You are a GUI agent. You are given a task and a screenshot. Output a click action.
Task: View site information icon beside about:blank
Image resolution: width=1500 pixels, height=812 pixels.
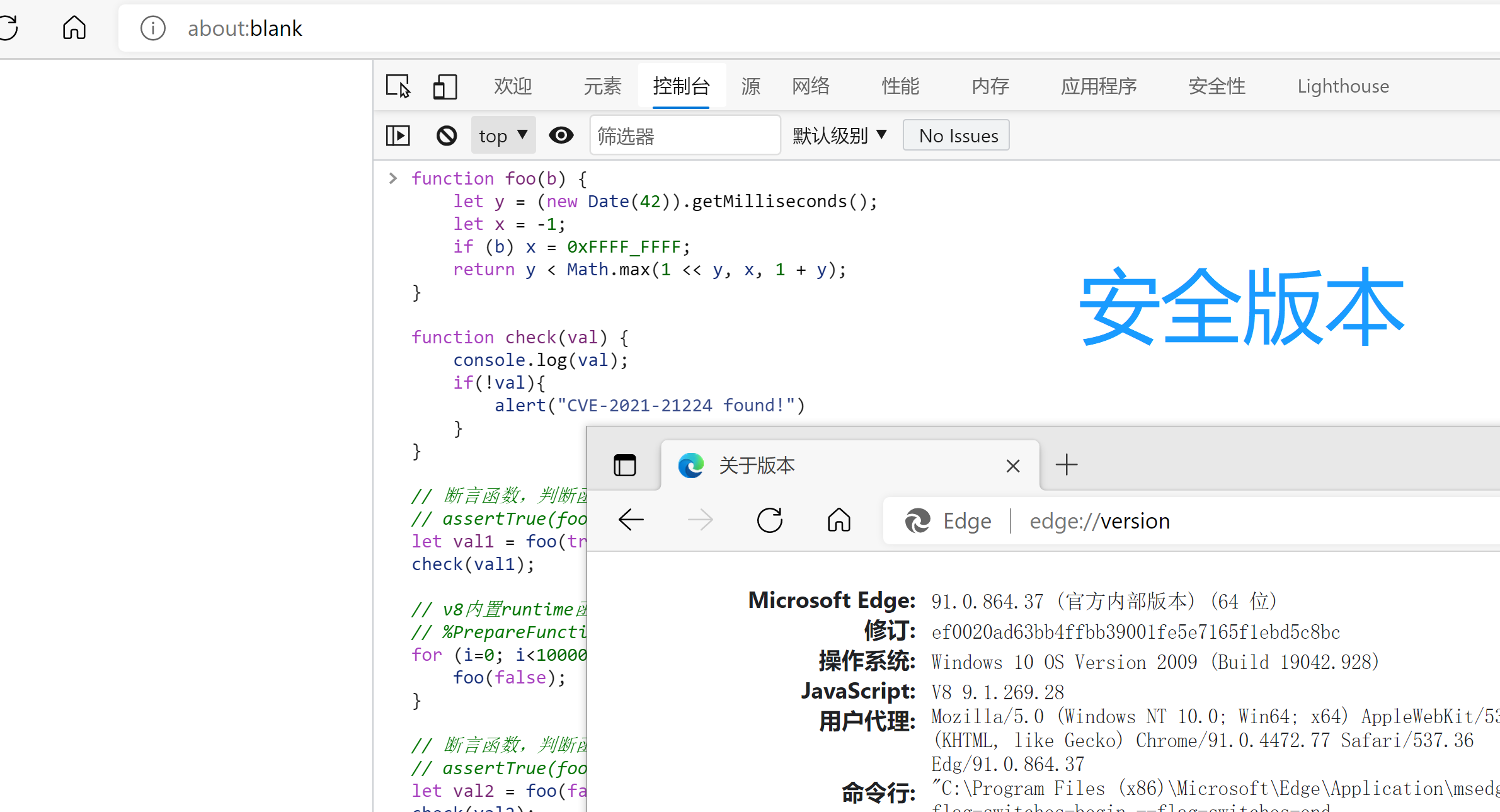152,28
